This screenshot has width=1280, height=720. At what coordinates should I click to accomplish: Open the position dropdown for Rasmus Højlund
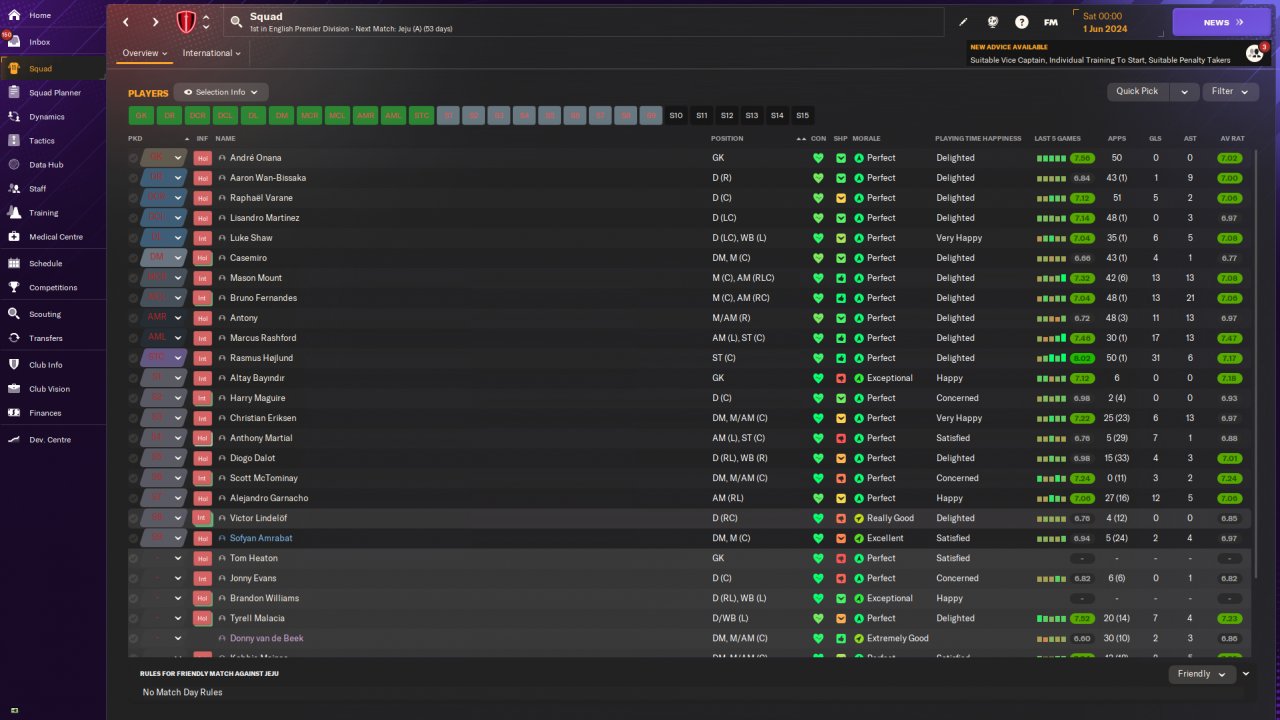click(178, 358)
